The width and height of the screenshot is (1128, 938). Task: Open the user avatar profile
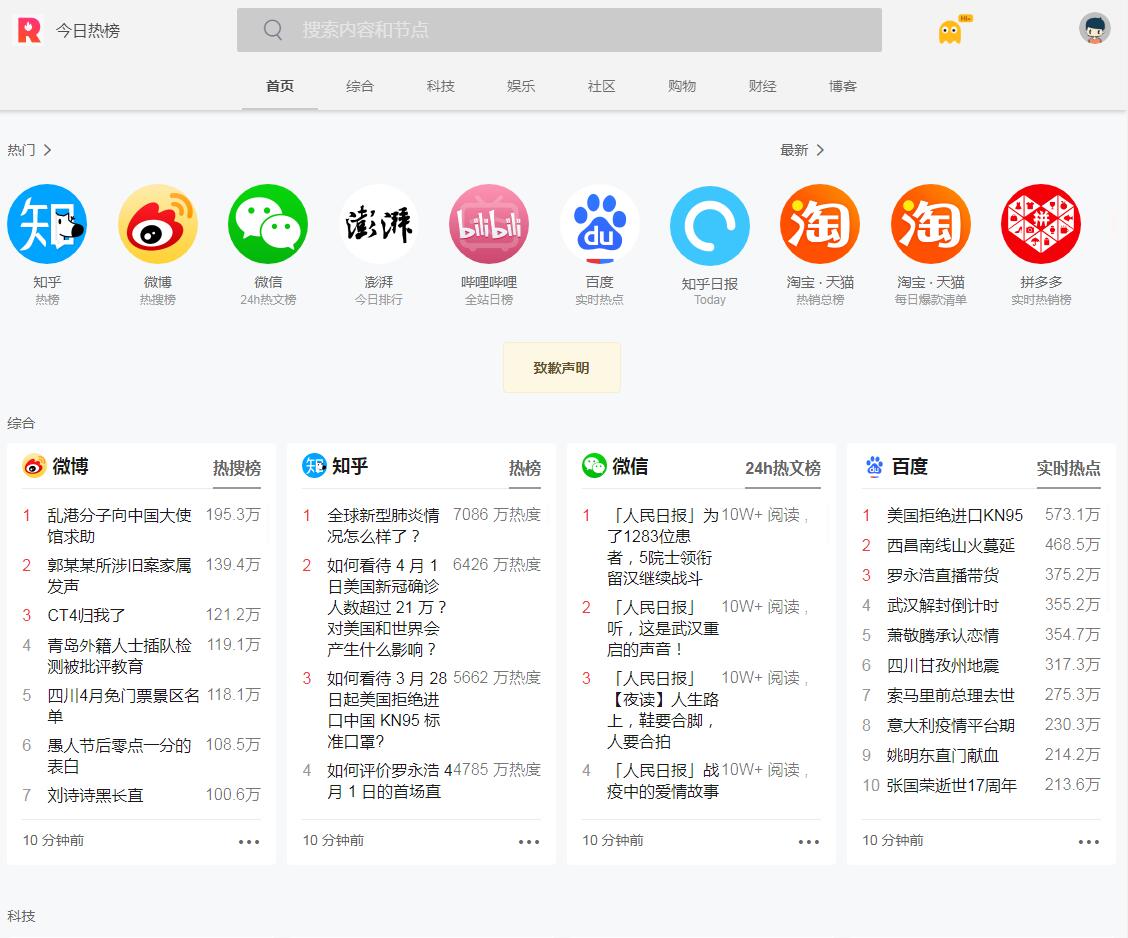pos(1094,29)
